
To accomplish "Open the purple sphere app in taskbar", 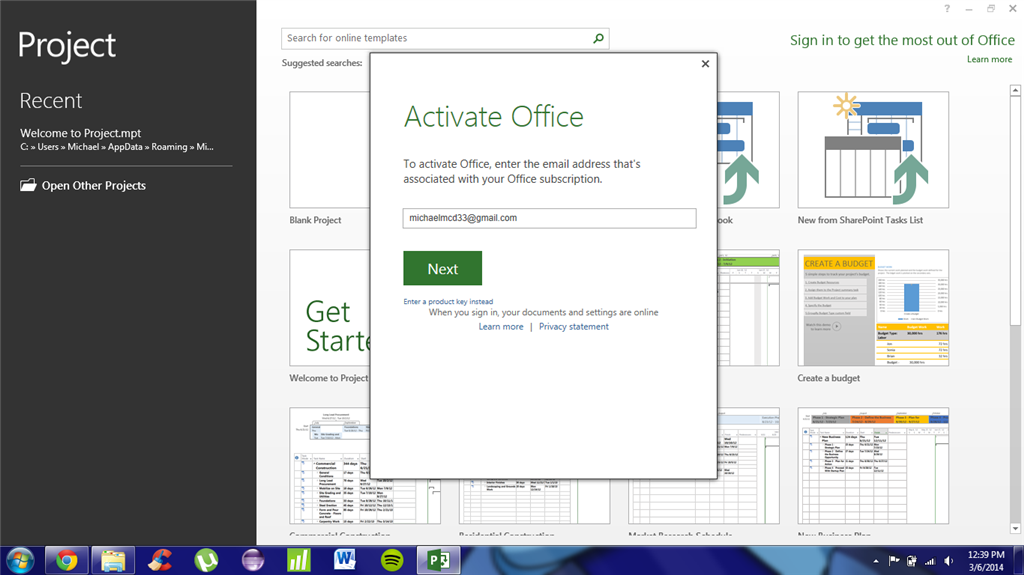I will point(252,561).
